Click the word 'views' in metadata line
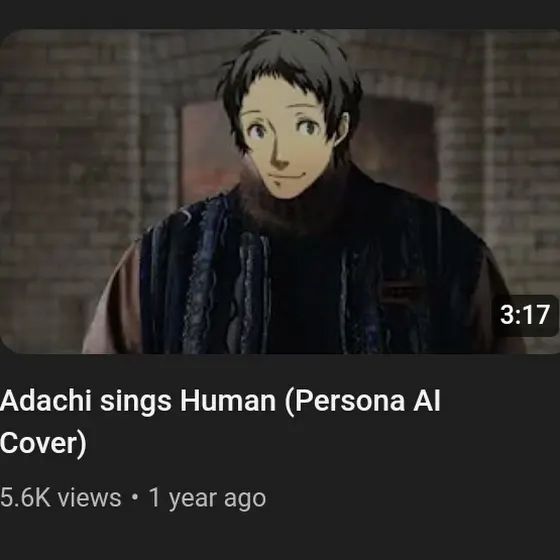 pos(89,498)
